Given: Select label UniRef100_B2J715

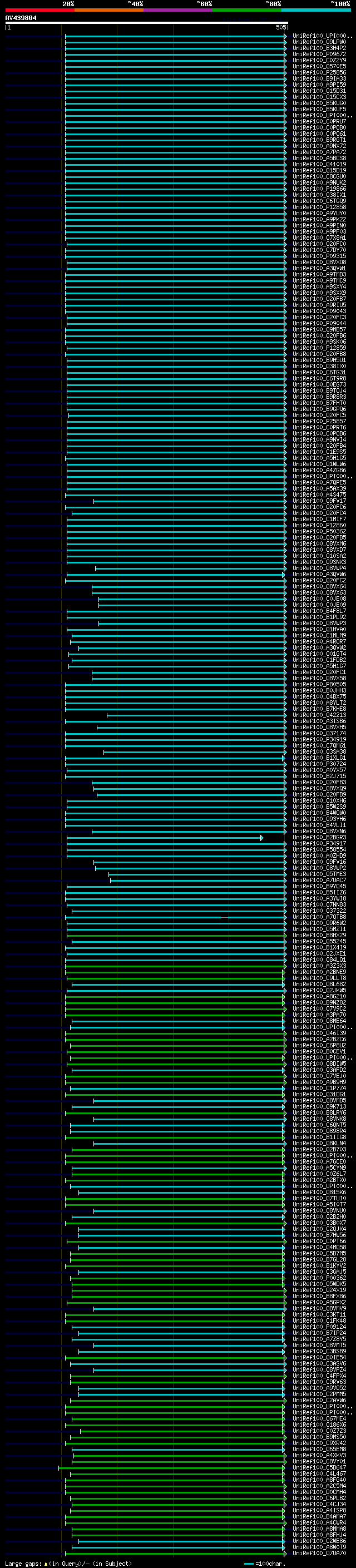Looking at the screenshot, I should click(x=319, y=776).
